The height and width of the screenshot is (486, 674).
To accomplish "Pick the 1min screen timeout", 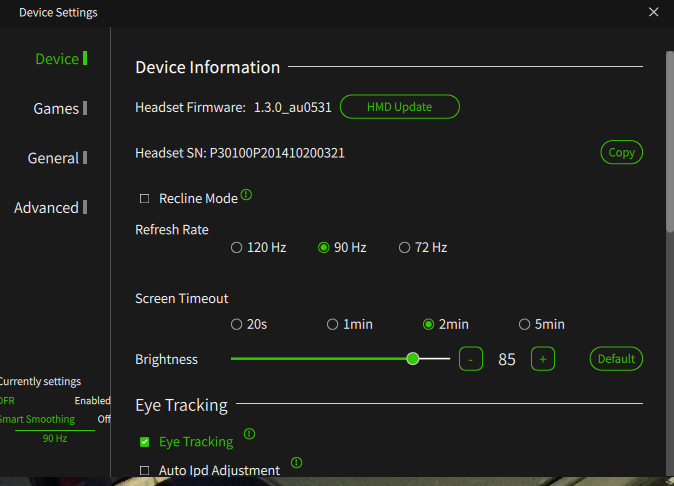I will (x=332, y=324).
